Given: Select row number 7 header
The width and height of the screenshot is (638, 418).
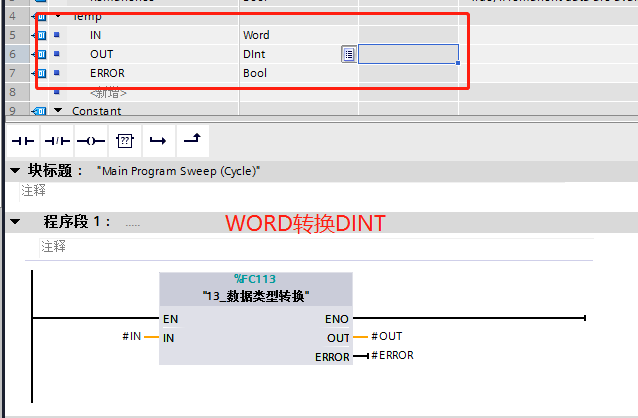Looking at the screenshot, I should click(x=15, y=73).
